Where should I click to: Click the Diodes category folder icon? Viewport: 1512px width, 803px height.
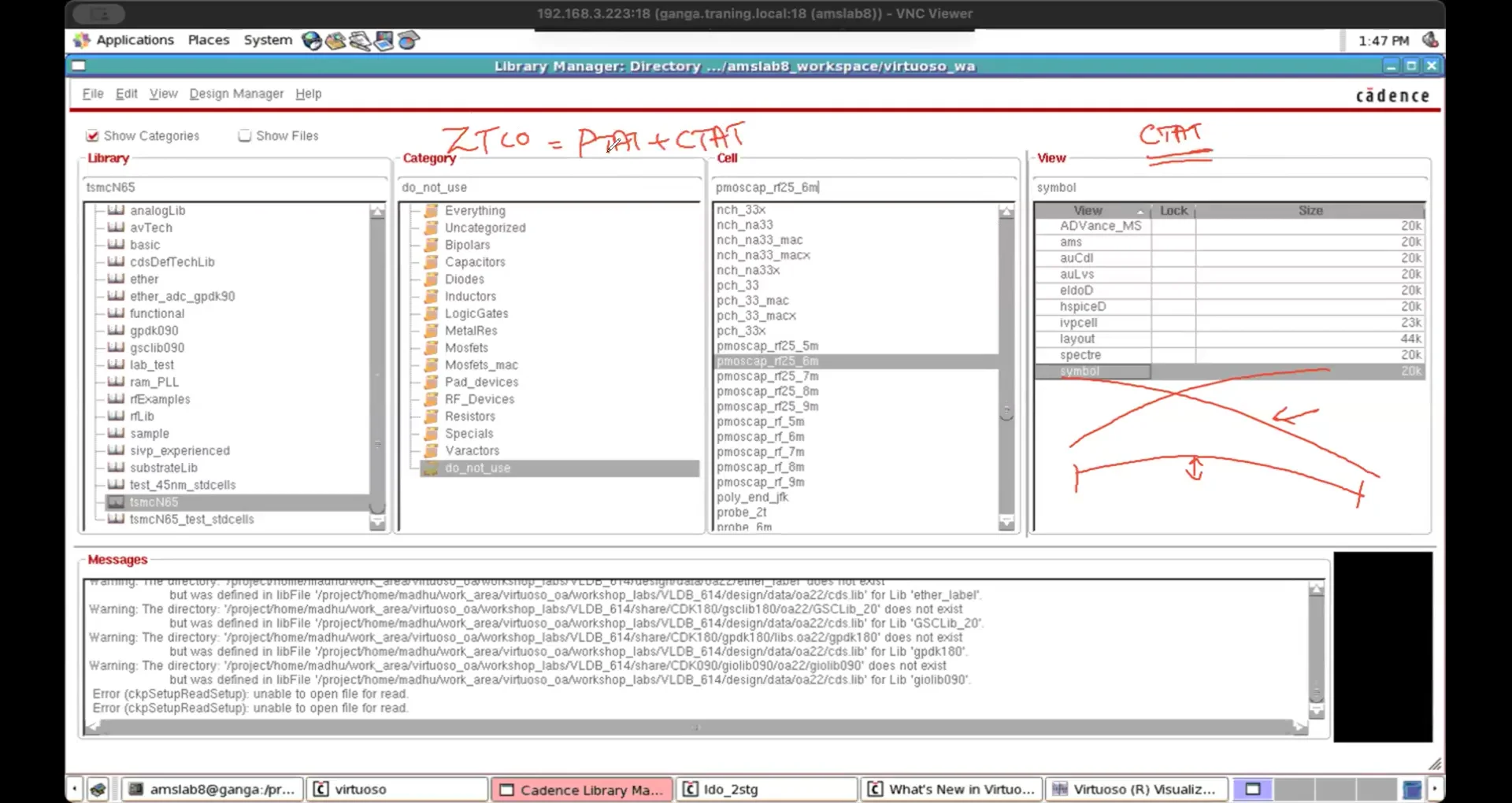[431, 279]
